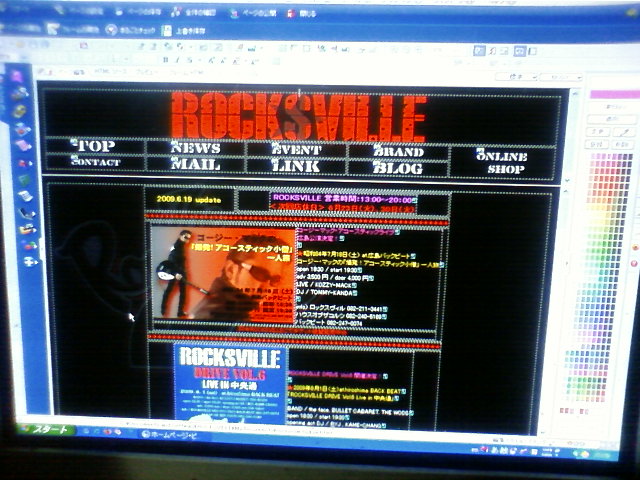
Task: Click the 閉じる button in top bar
Action: 302,13
